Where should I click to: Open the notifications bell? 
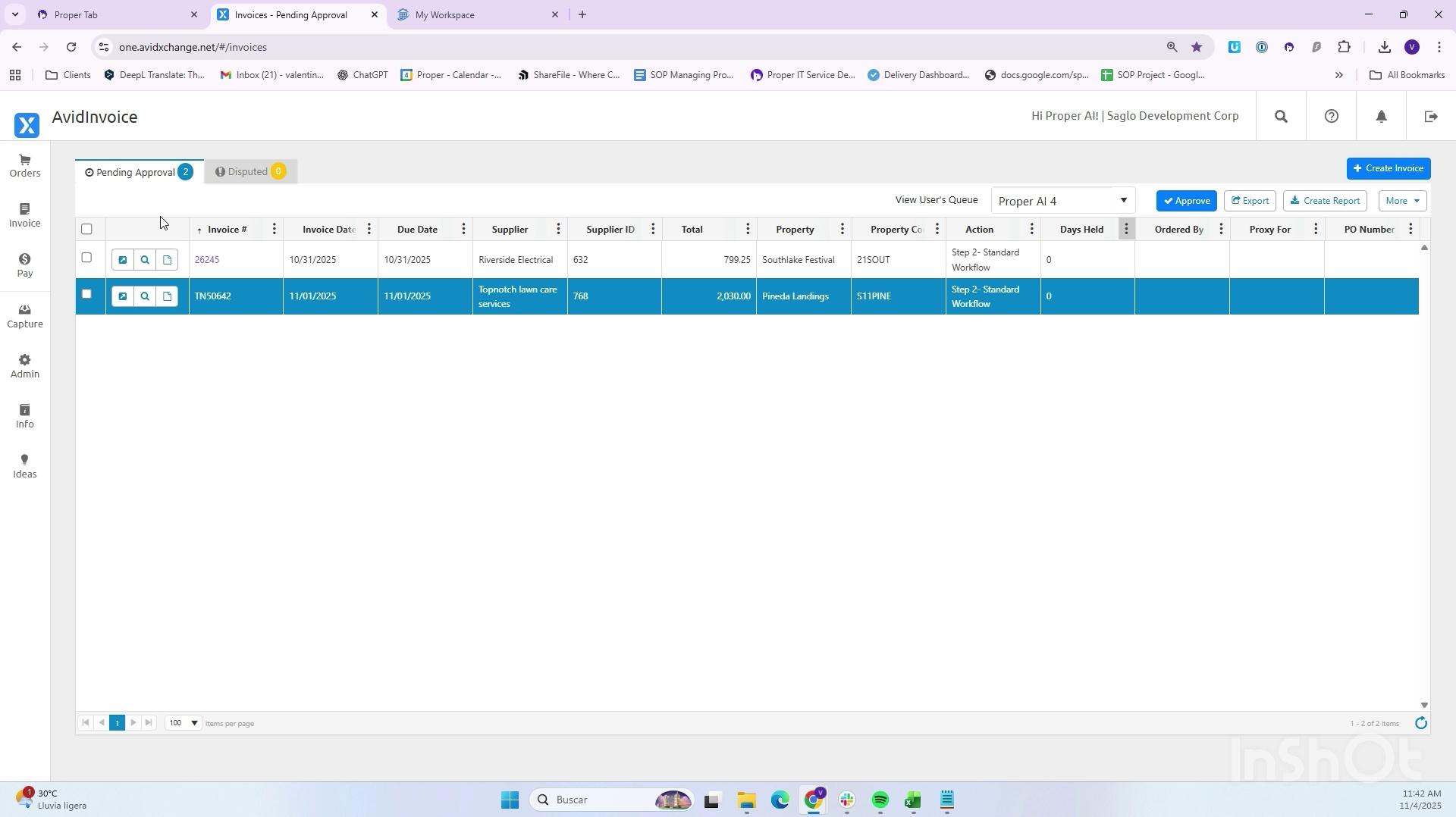(1381, 117)
